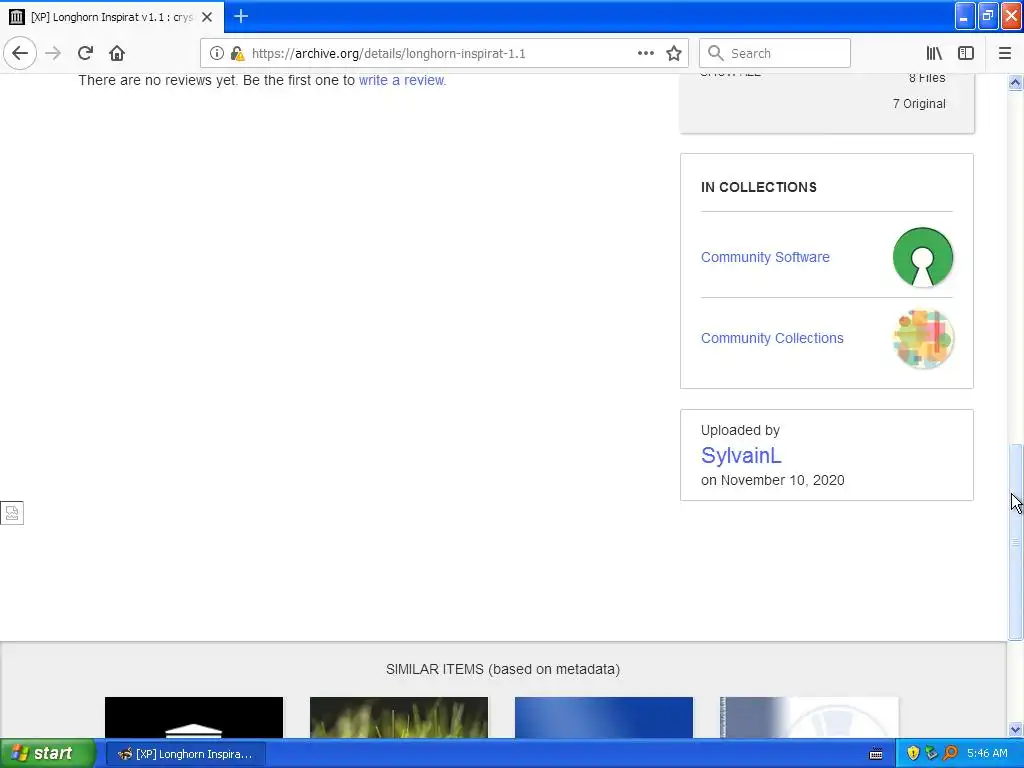Click the forward navigation arrow
Image resolution: width=1024 pixels, height=768 pixels.
click(x=53, y=53)
